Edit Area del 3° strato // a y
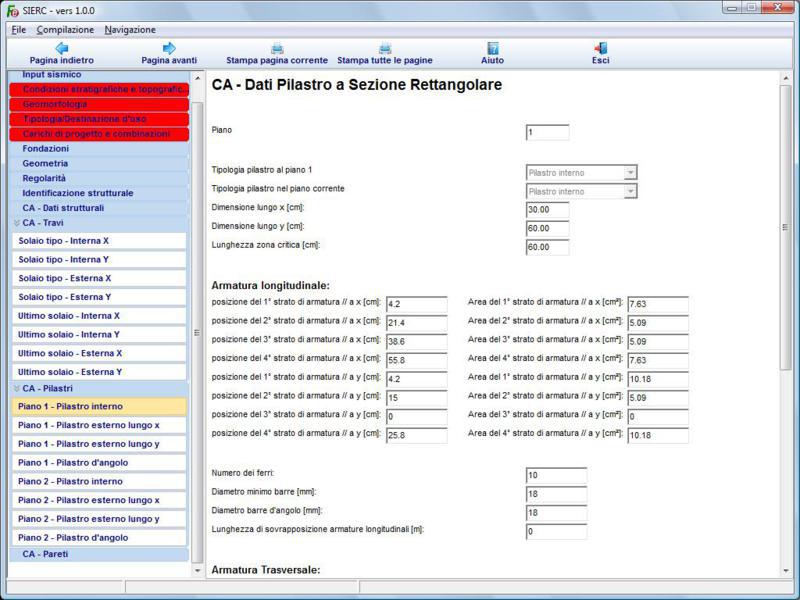Viewport: 800px width, 600px height. point(658,416)
